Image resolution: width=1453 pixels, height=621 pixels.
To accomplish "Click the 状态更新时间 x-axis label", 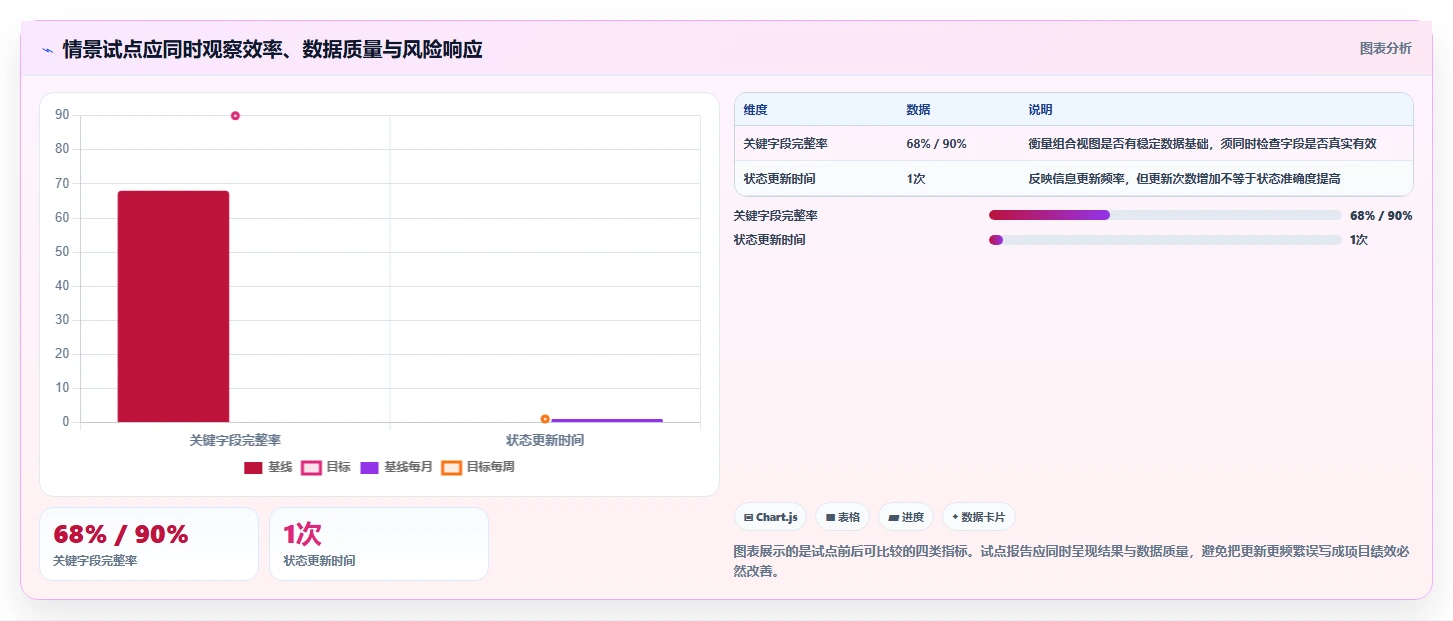I will 545,440.
